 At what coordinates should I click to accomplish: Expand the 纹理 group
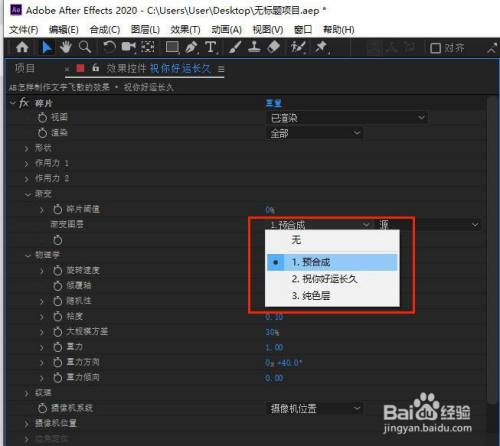[x=27, y=393]
